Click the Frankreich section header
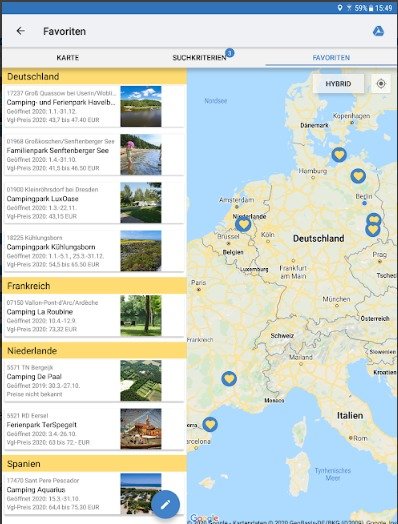398x524 pixels. tap(94, 286)
